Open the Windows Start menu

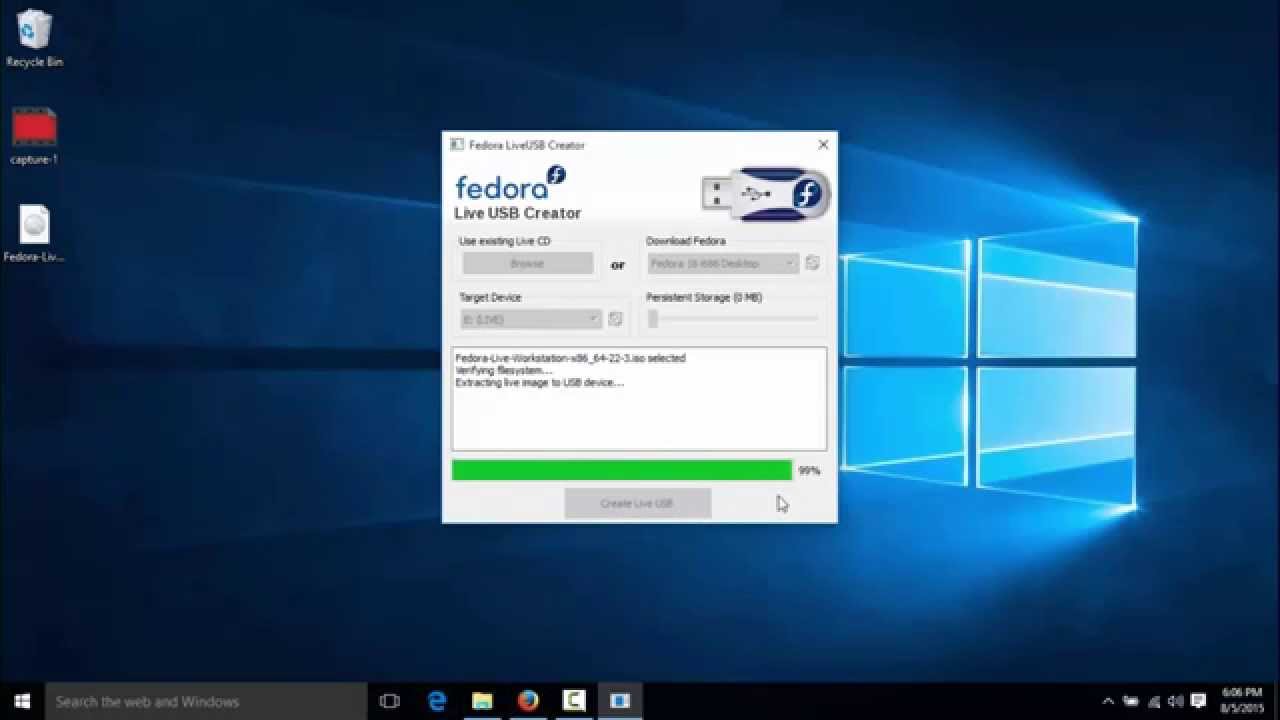[22, 701]
